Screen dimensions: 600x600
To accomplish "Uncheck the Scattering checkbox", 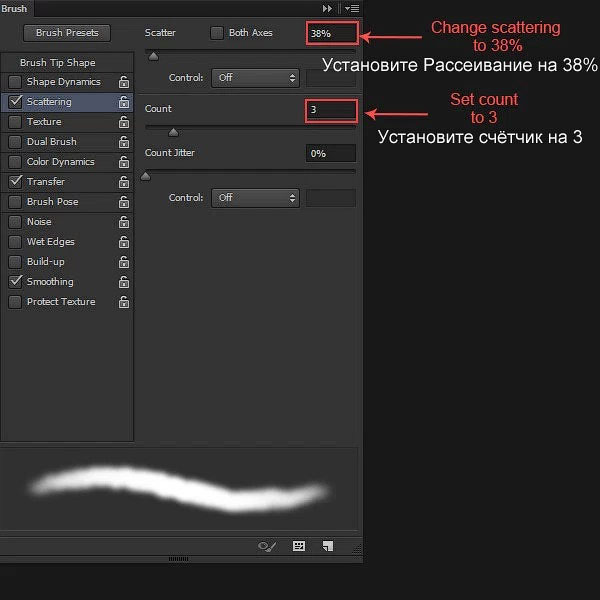I will pos(15,102).
